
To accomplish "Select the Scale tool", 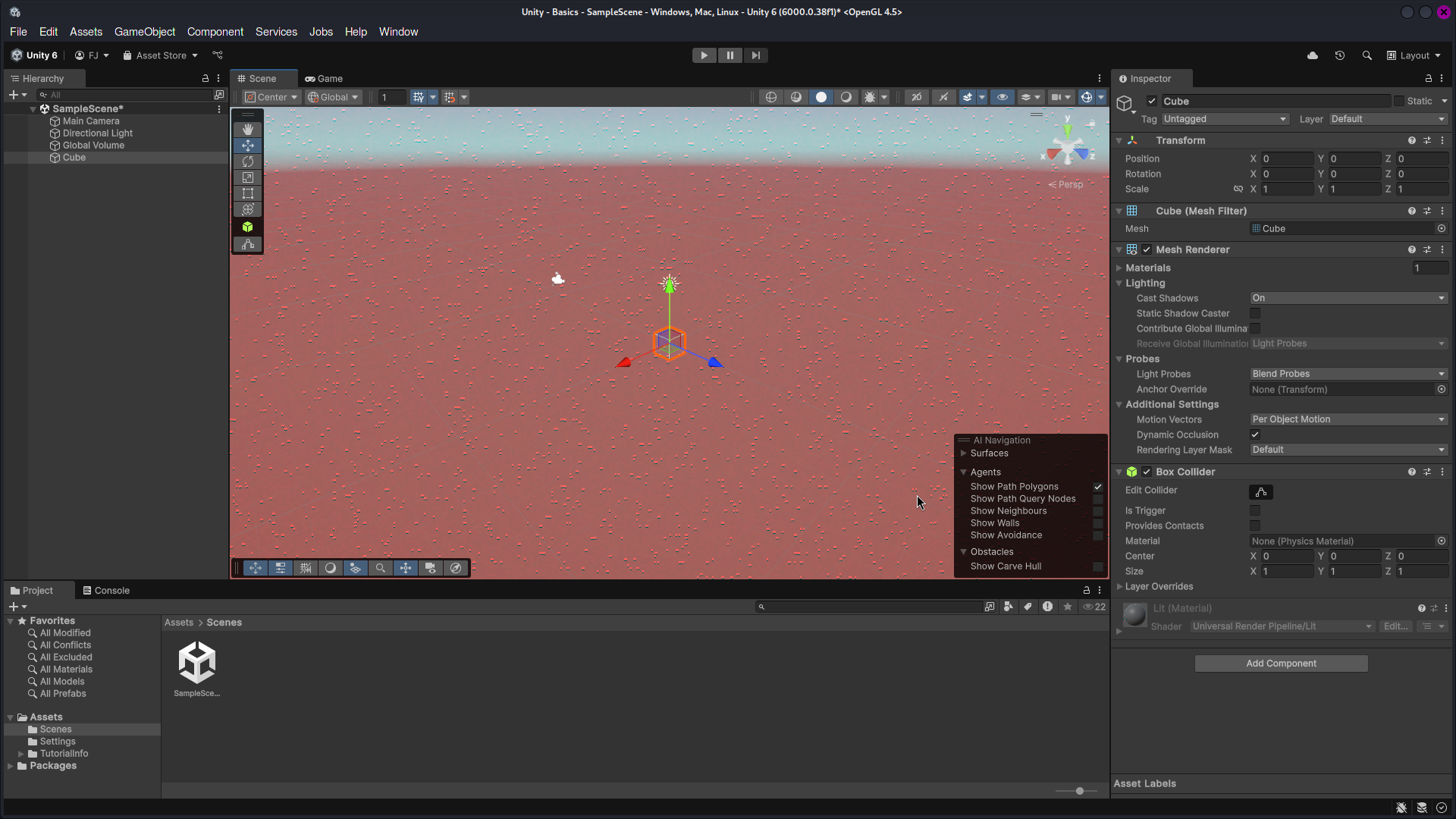I will pyautogui.click(x=248, y=177).
